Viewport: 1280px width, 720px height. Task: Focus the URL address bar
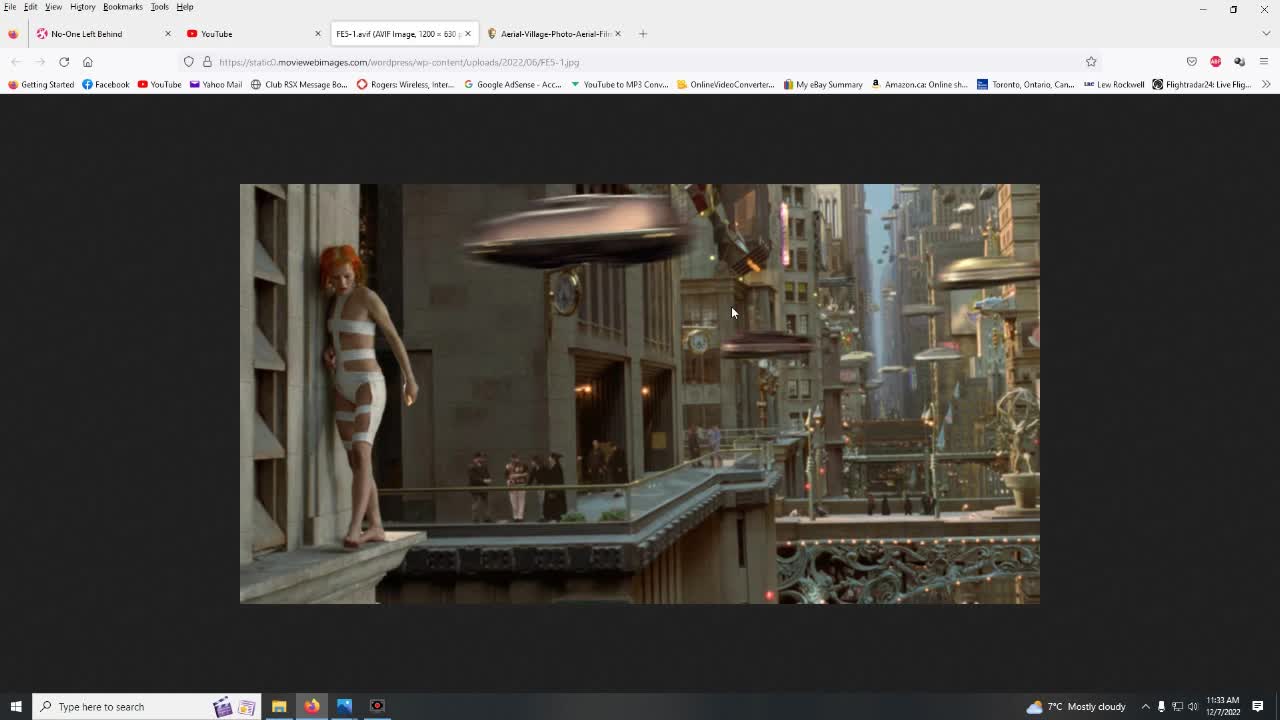(640, 62)
